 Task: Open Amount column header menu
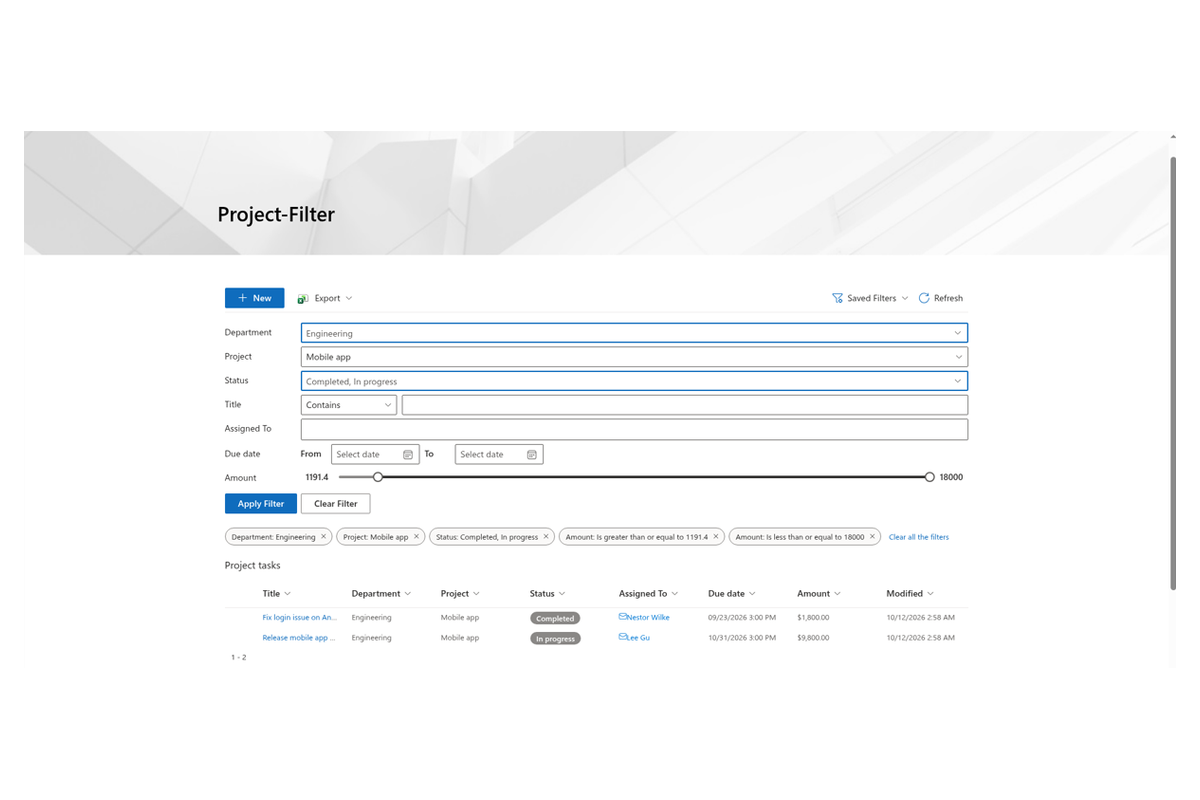pyautogui.click(x=819, y=594)
